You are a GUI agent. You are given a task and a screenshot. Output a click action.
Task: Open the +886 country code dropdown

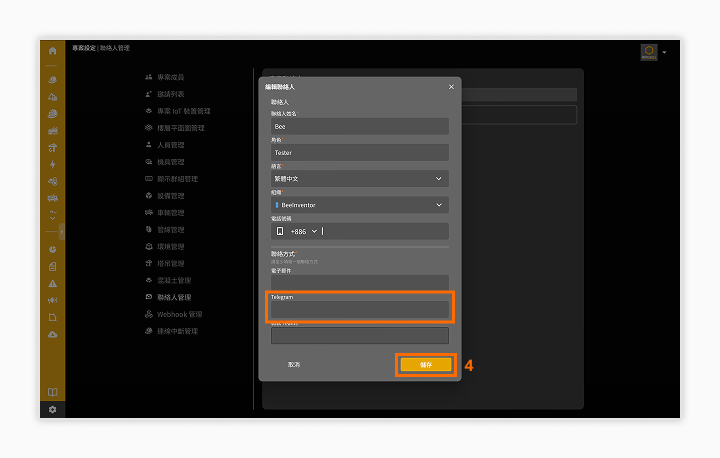click(x=304, y=232)
